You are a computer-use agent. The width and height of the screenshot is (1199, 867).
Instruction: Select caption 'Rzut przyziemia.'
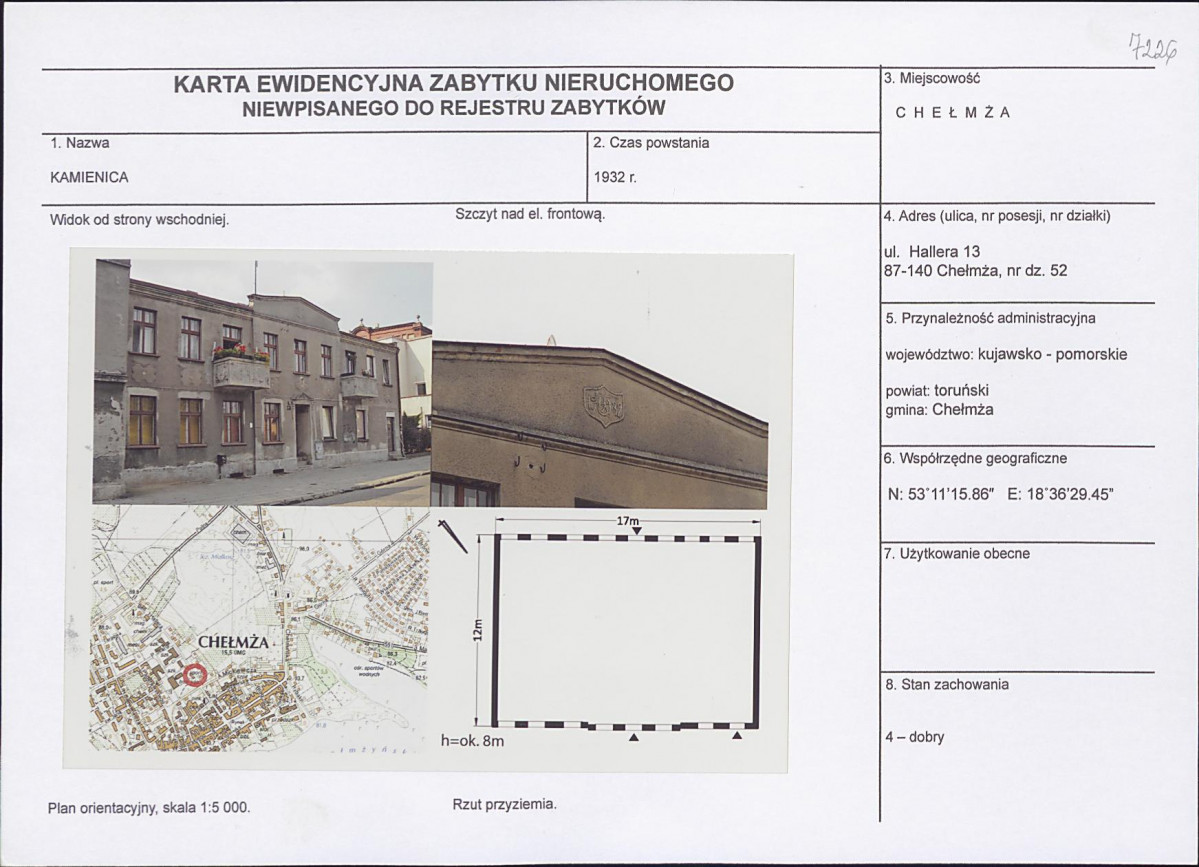(505, 804)
